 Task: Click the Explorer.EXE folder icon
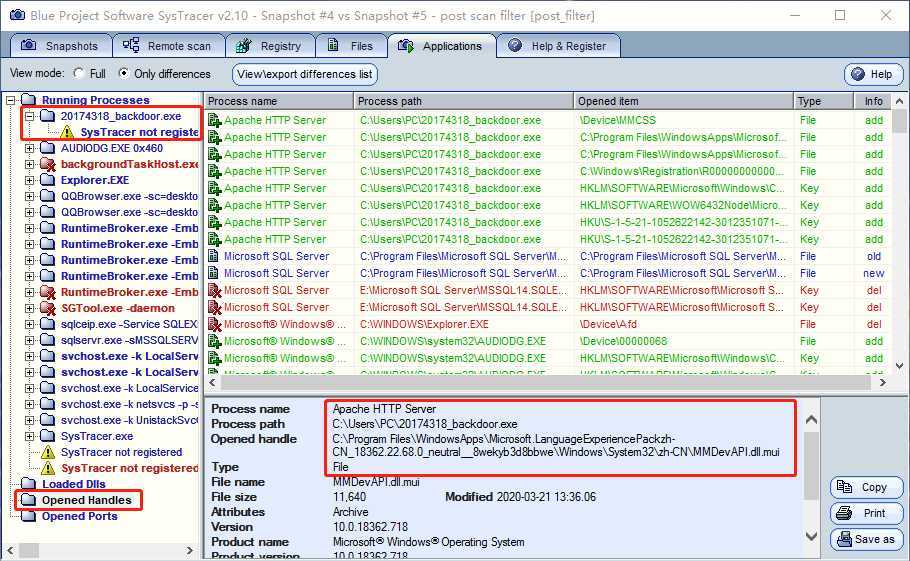click(x=48, y=180)
